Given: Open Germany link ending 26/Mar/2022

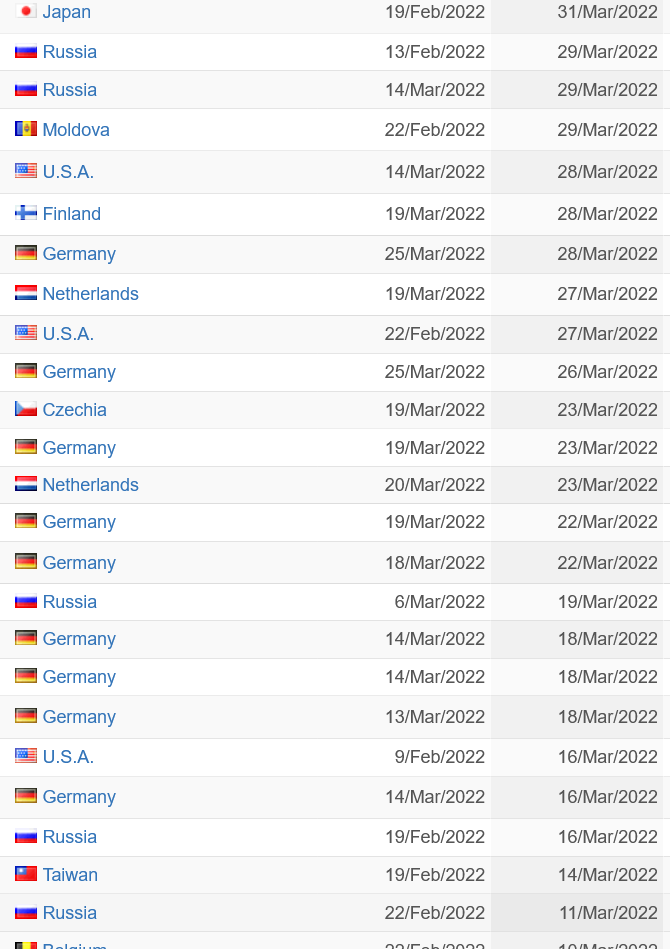Looking at the screenshot, I should 79,372.
